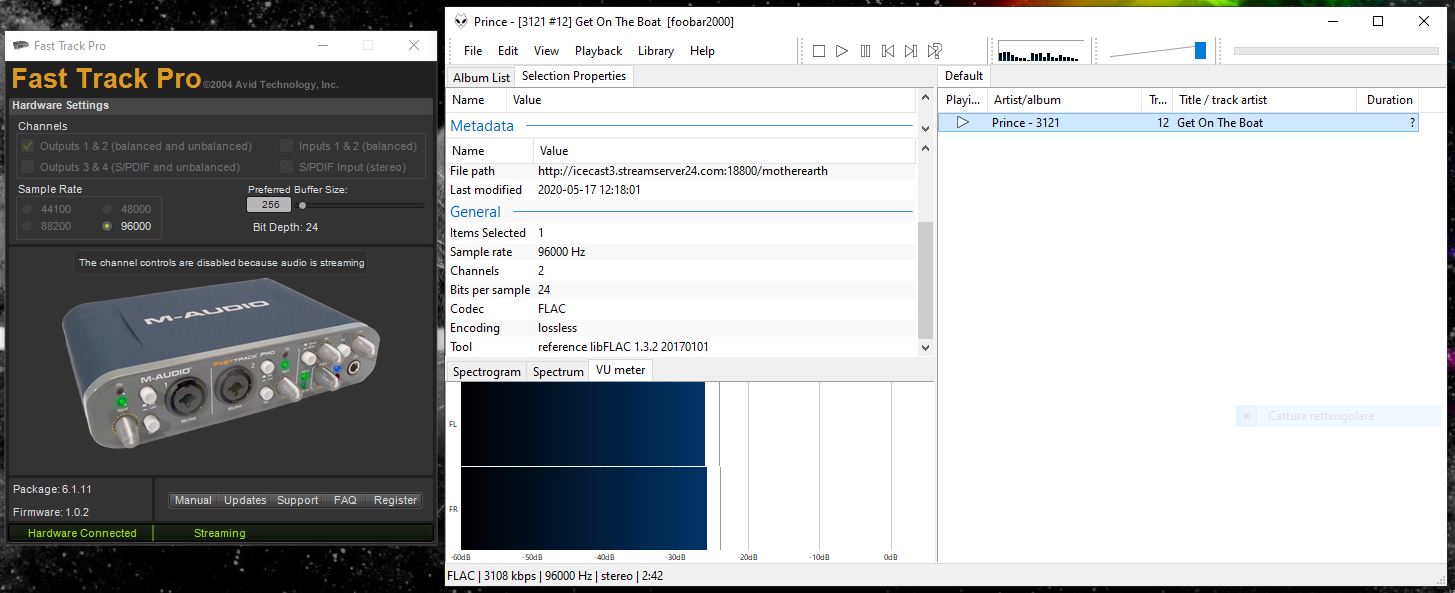Select the 96000 sample rate option
The height and width of the screenshot is (593, 1455).
pyautogui.click(x=108, y=226)
